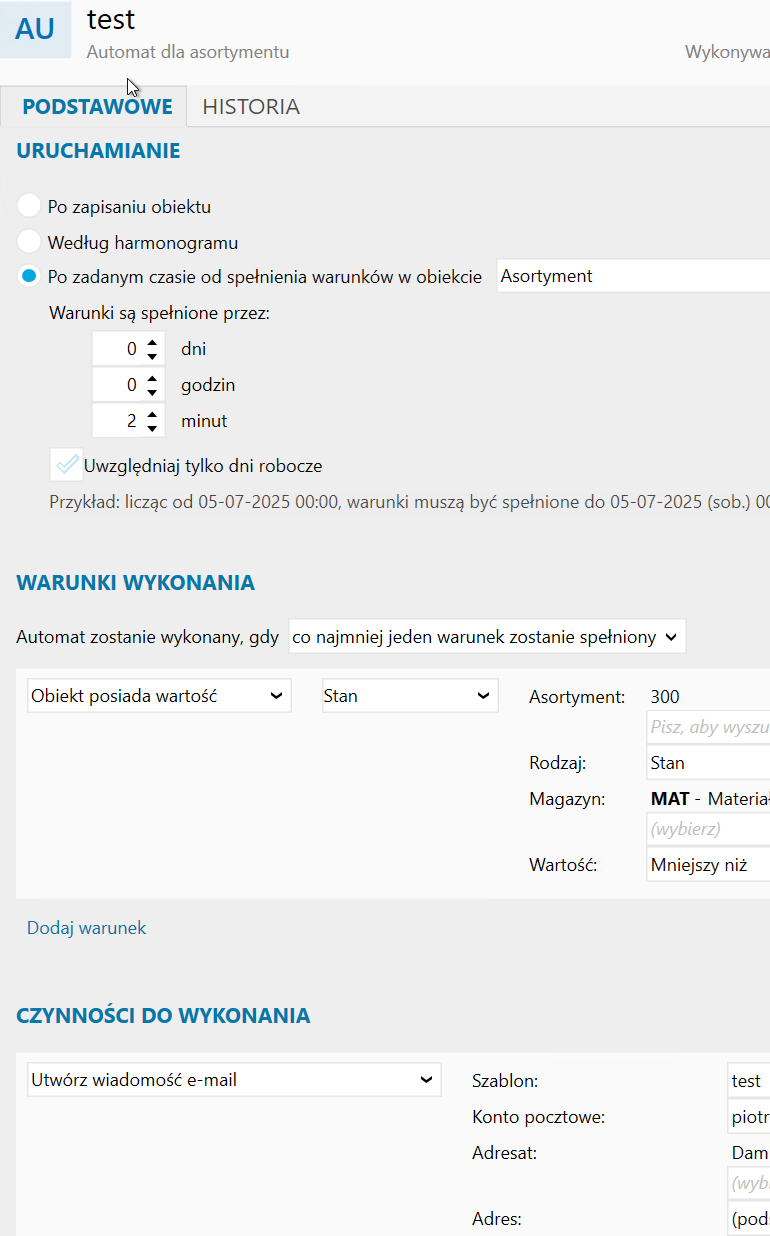The height and width of the screenshot is (1236, 770).
Task: Decrease the dni spinner value
Action: [152, 356]
